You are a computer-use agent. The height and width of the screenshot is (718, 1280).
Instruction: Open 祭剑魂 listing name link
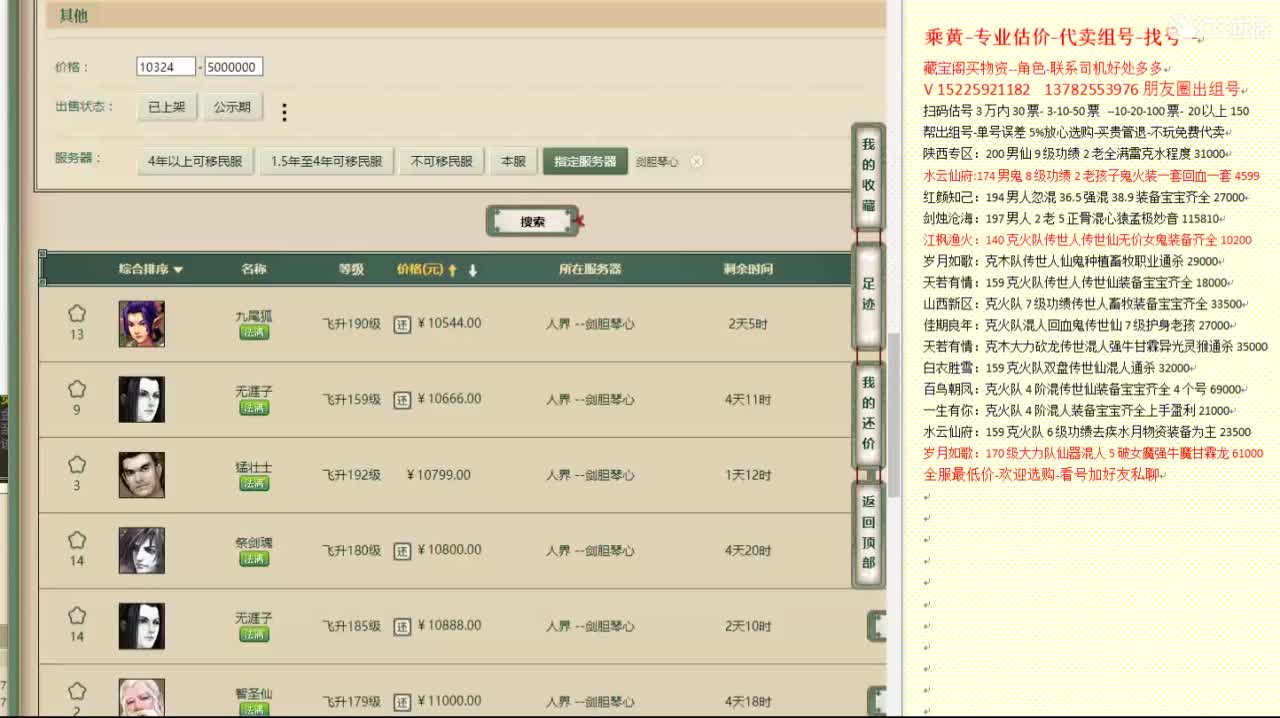coord(254,542)
